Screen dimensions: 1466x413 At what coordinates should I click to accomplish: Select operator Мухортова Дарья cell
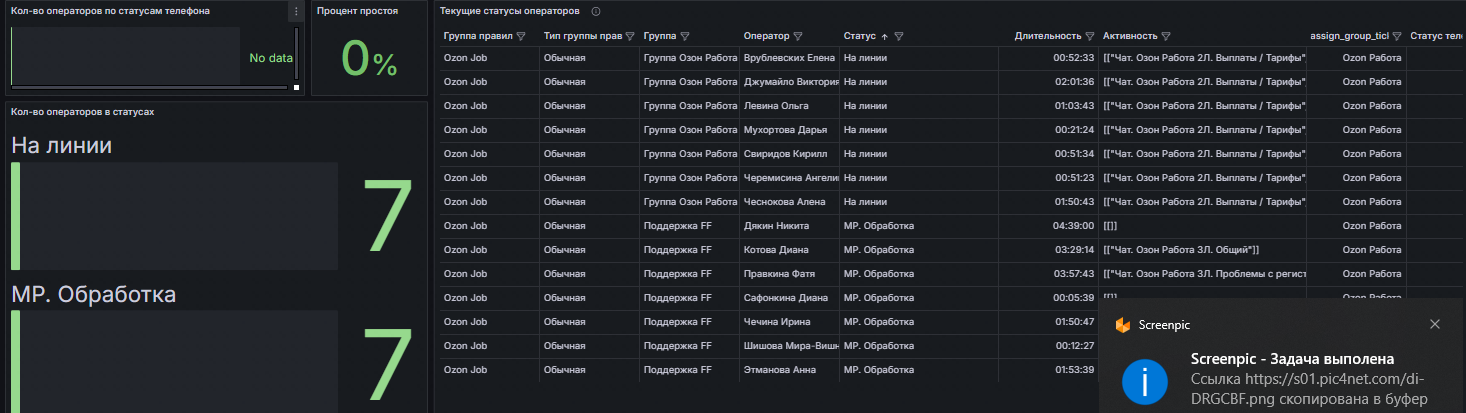(x=789, y=130)
